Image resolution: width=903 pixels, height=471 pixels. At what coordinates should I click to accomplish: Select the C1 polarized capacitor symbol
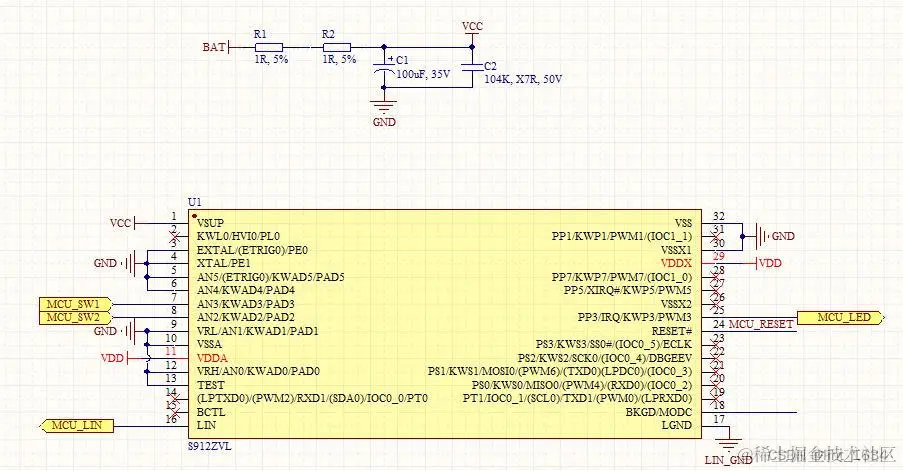tap(384, 67)
